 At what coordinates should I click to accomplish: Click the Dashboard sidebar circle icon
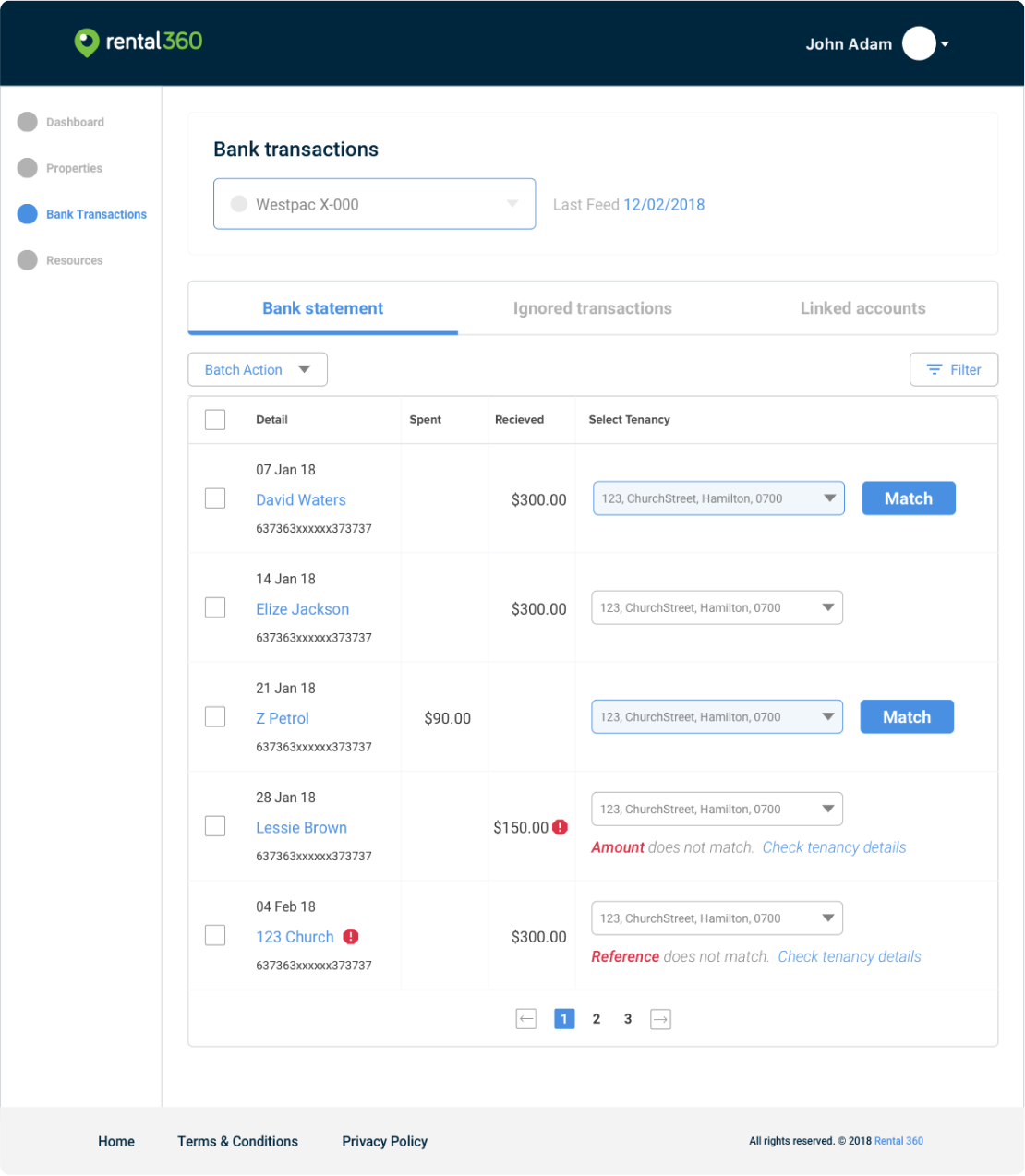28,122
